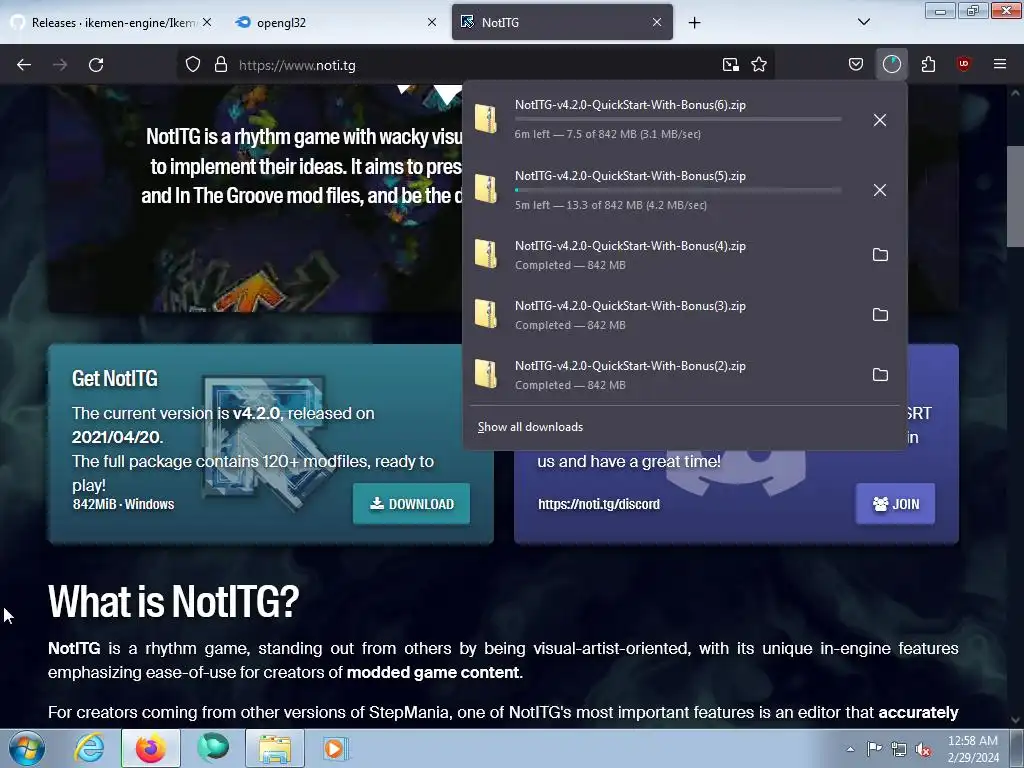Click Firefox icon in taskbar
This screenshot has width=1024, height=768.
pyautogui.click(x=151, y=748)
